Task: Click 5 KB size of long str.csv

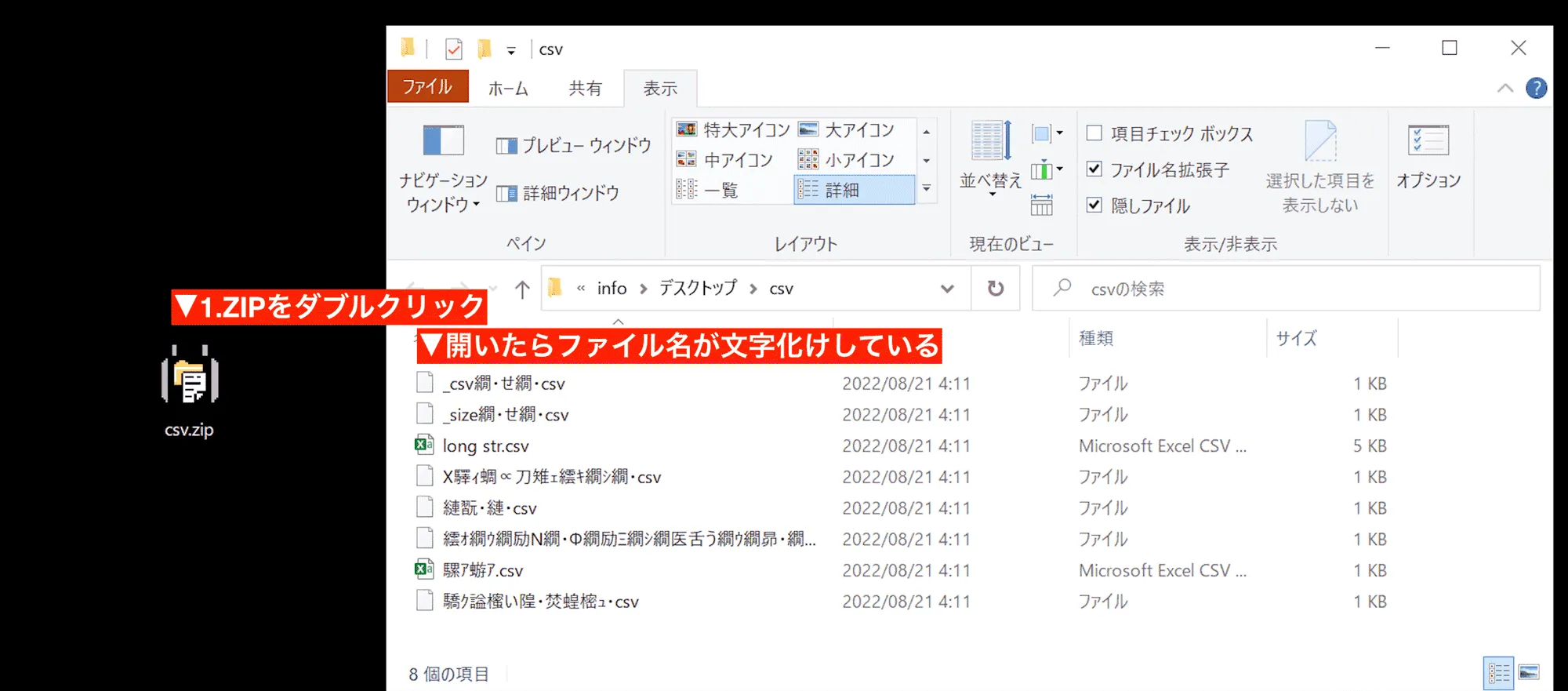Action: click(x=1370, y=446)
